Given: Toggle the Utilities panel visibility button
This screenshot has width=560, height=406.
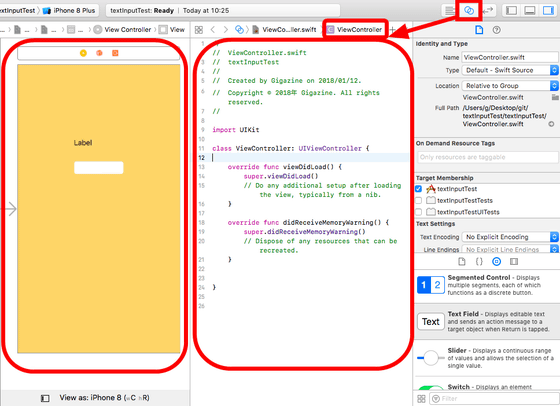Looking at the screenshot, I should click(x=548, y=10).
